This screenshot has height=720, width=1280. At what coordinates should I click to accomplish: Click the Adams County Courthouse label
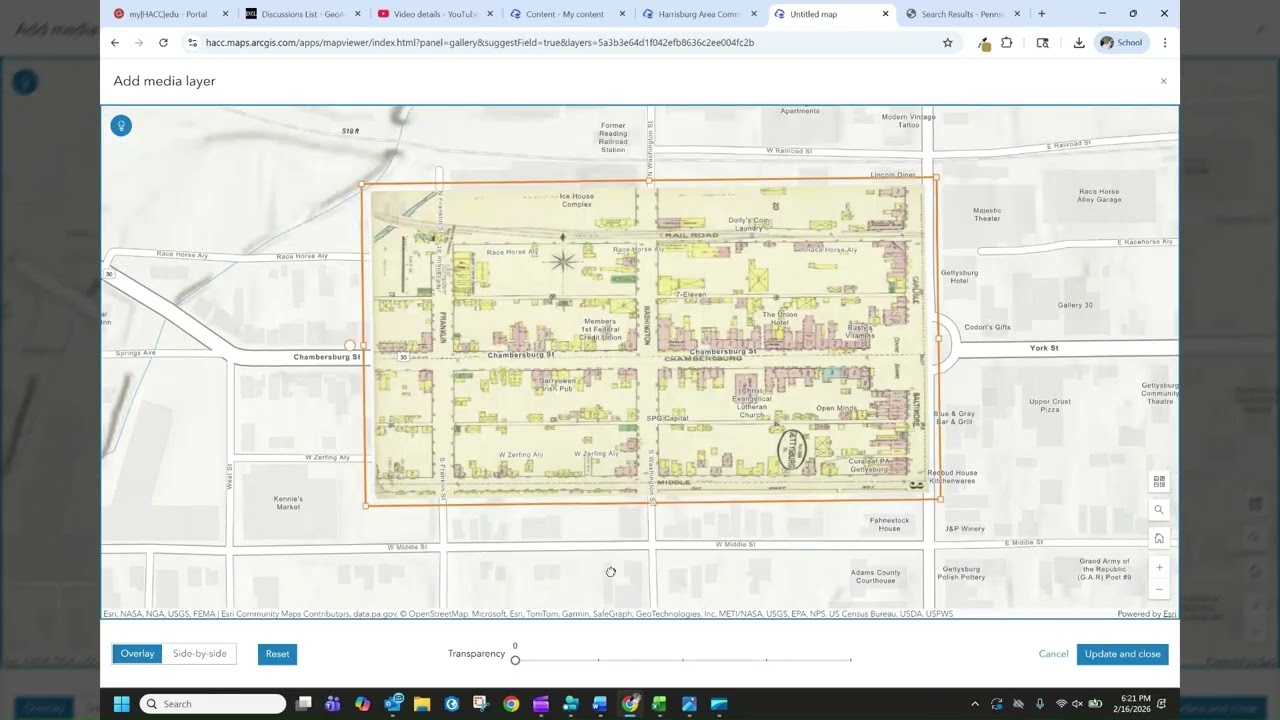coord(876,576)
